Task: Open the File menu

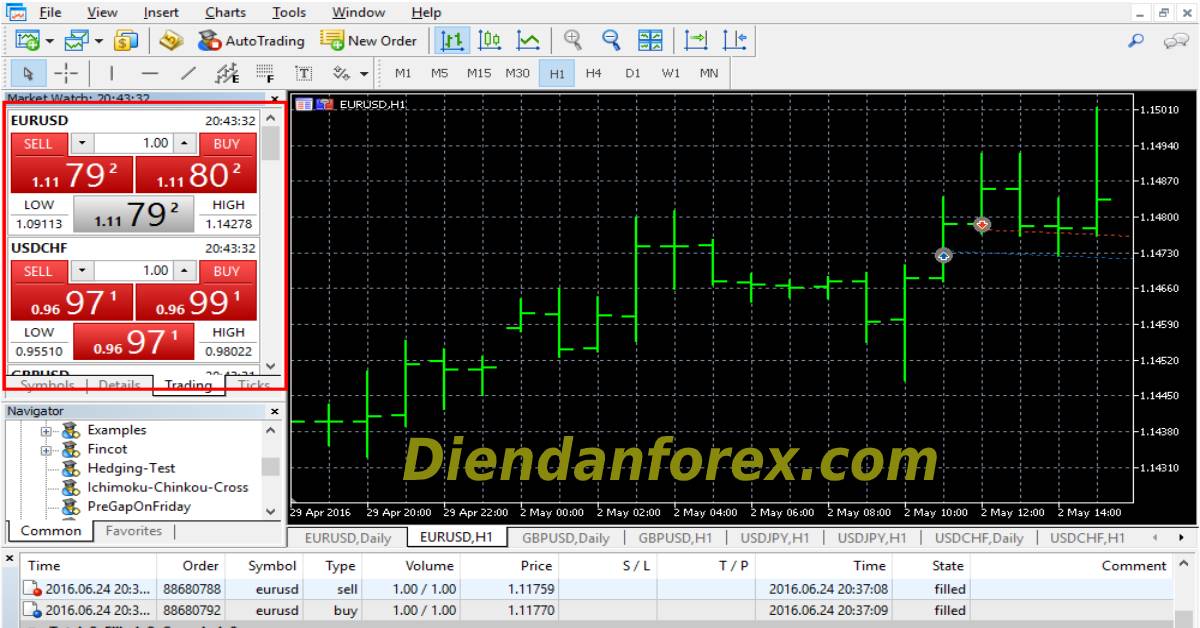Action: [x=49, y=12]
